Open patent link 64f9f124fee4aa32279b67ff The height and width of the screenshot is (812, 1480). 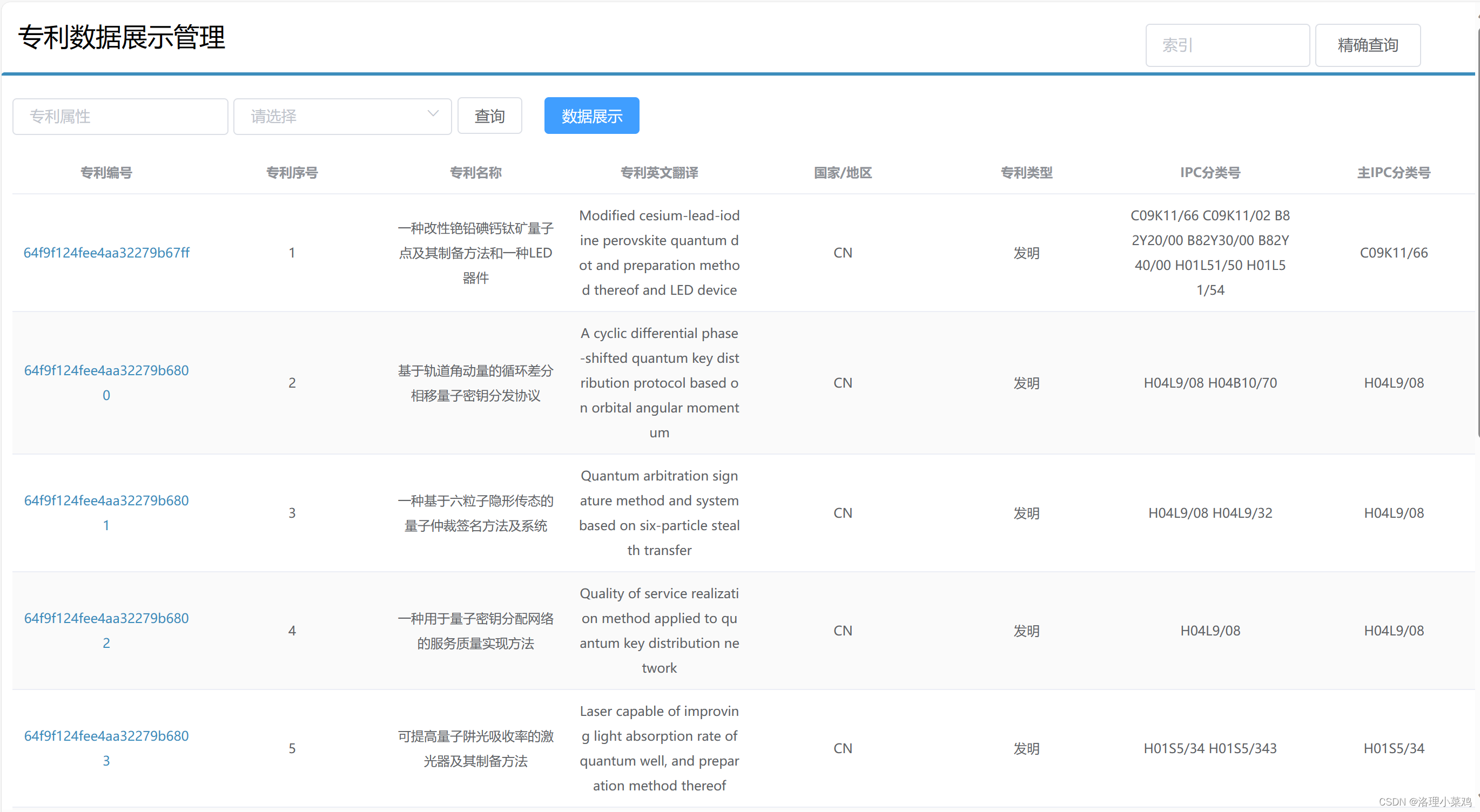point(106,253)
